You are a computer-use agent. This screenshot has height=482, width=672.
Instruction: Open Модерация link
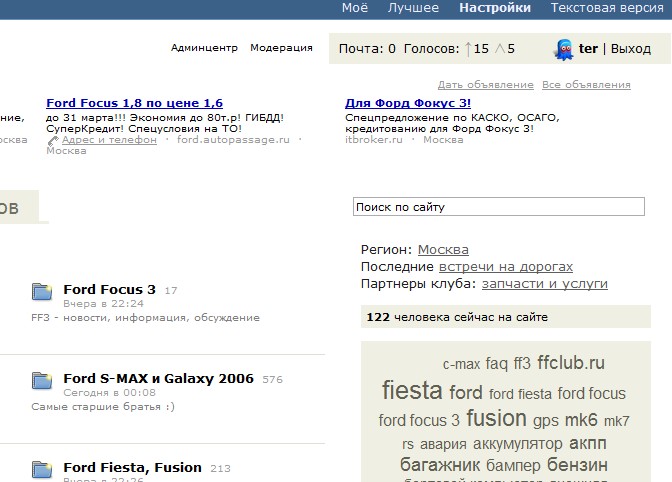click(x=282, y=48)
